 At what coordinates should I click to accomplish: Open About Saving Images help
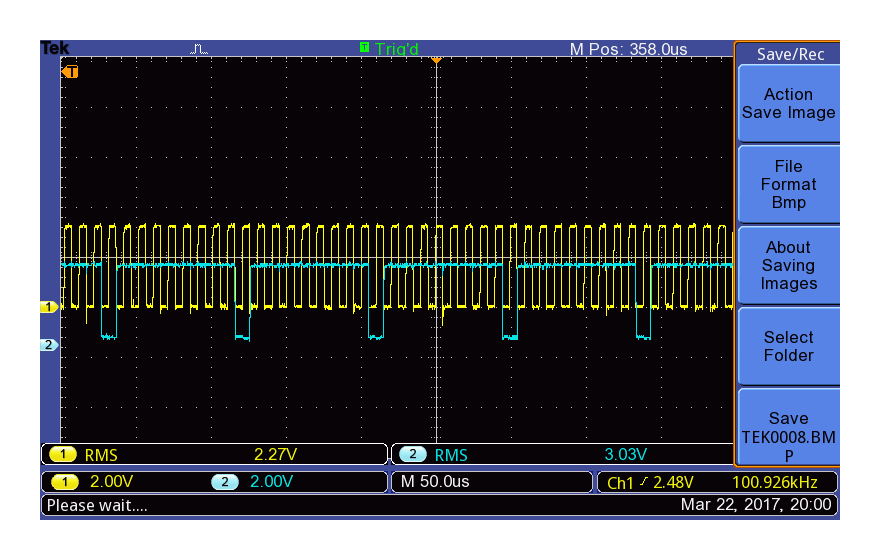[x=789, y=265]
